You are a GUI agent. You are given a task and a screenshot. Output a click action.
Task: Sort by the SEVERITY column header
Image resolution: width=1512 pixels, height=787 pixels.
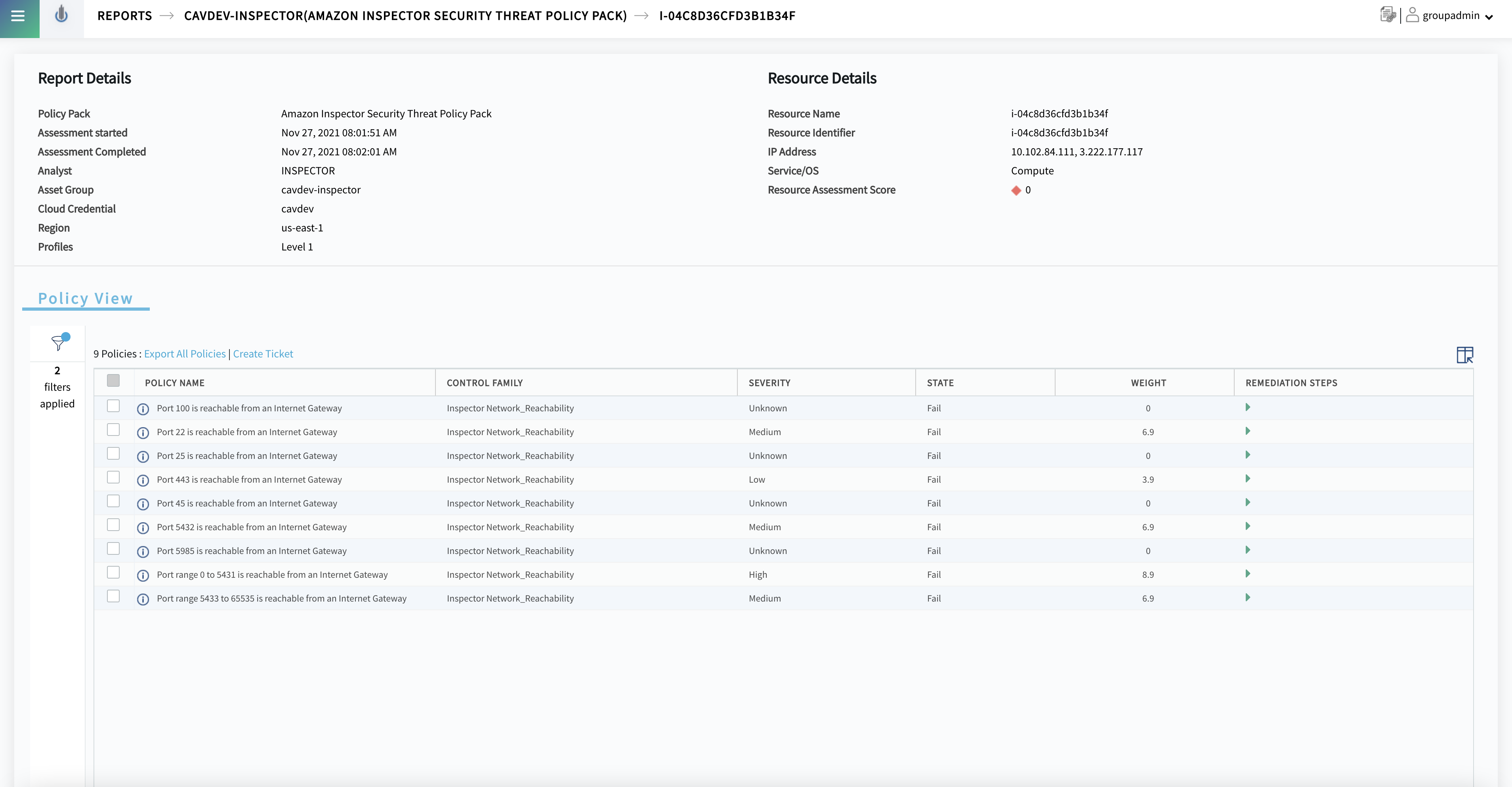[769, 383]
